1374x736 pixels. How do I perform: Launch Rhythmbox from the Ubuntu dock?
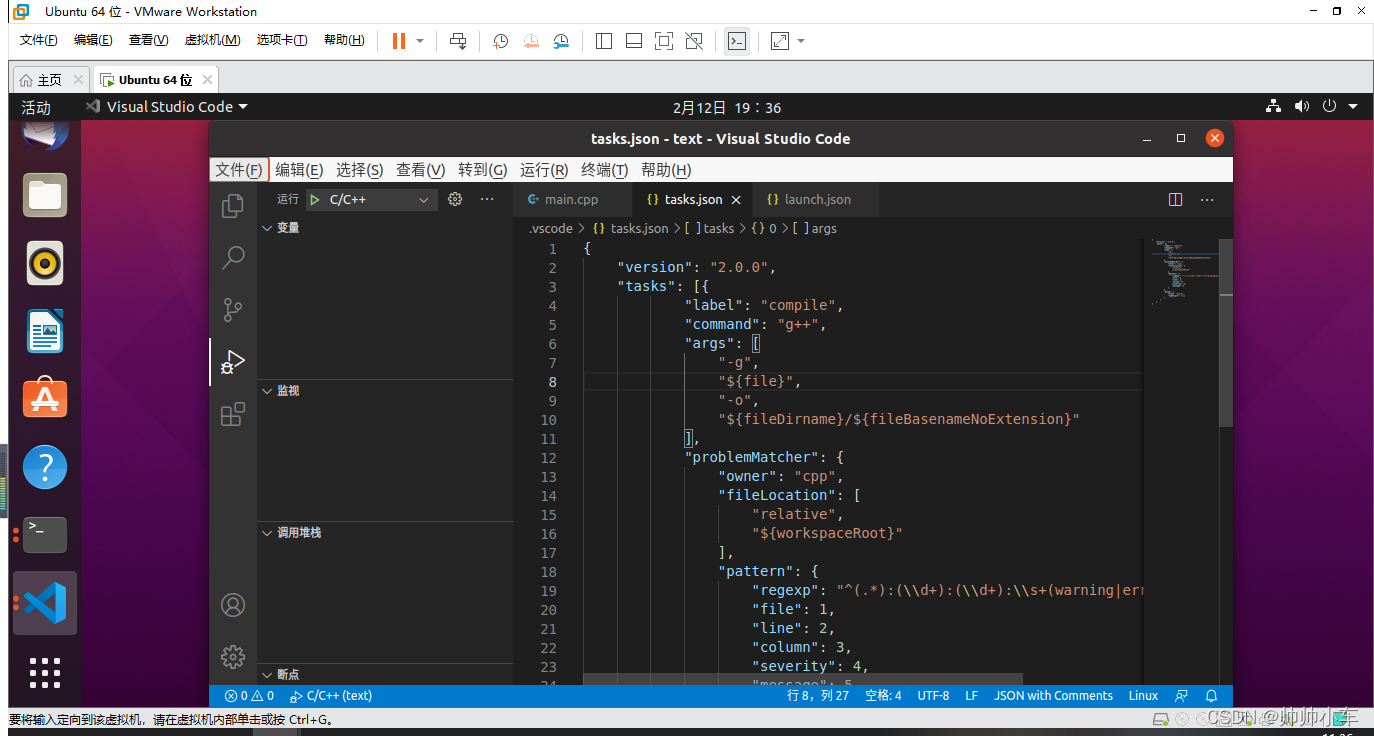[45, 263]
